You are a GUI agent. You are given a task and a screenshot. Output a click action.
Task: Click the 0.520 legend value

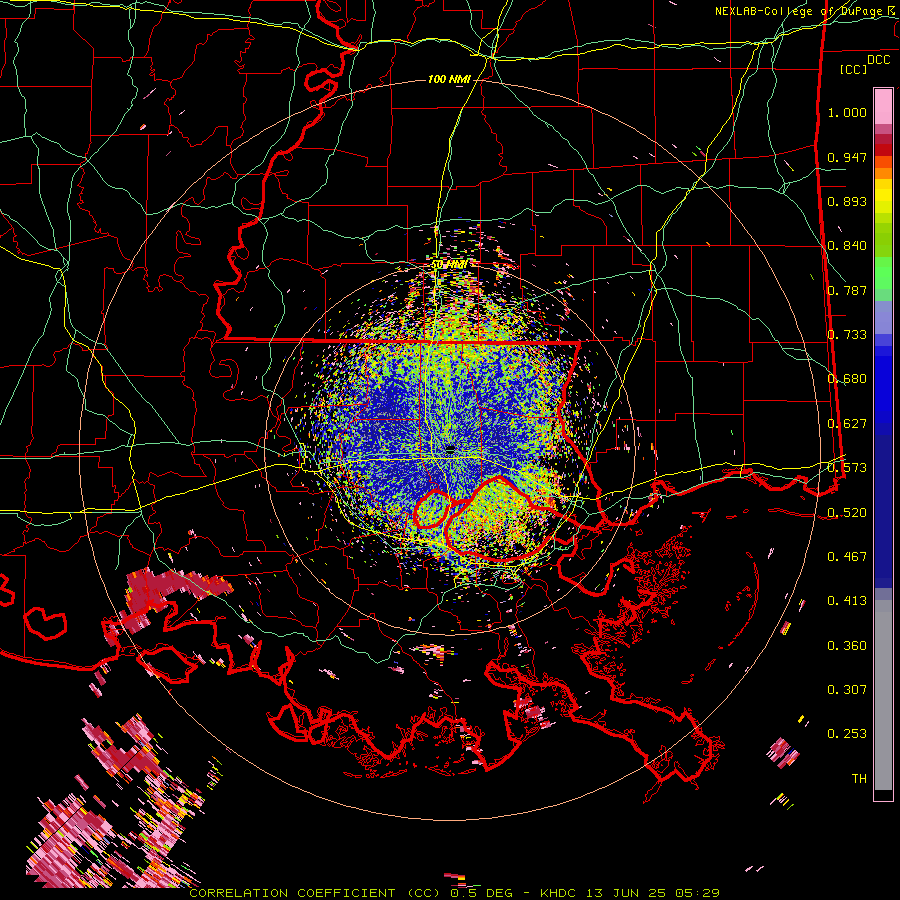pos(847,513)
